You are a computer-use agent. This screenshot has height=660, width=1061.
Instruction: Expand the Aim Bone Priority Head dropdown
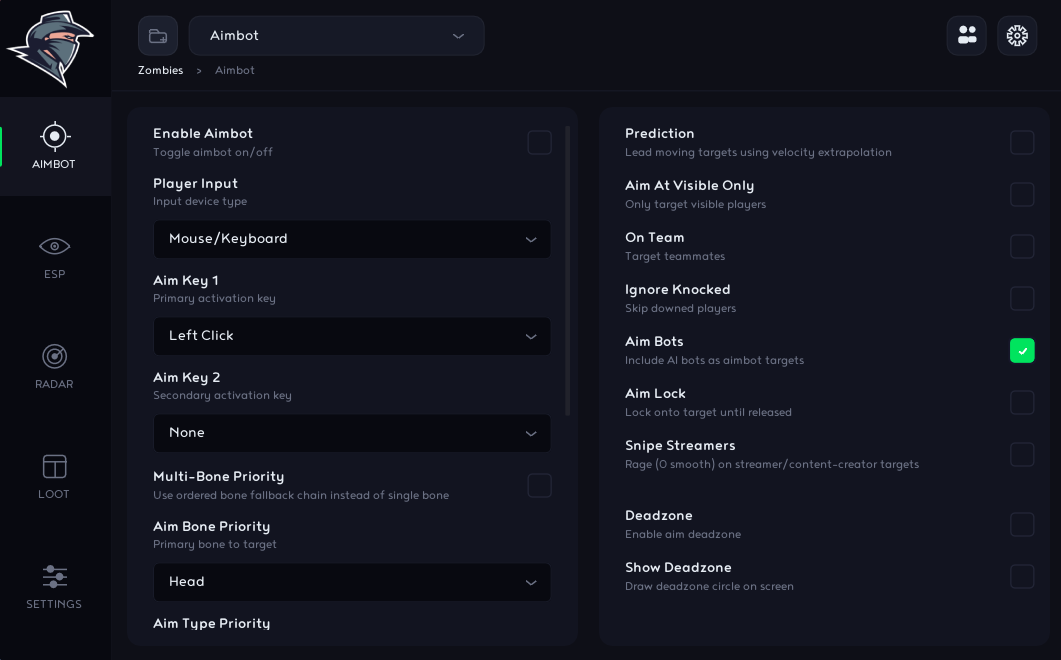352,582
